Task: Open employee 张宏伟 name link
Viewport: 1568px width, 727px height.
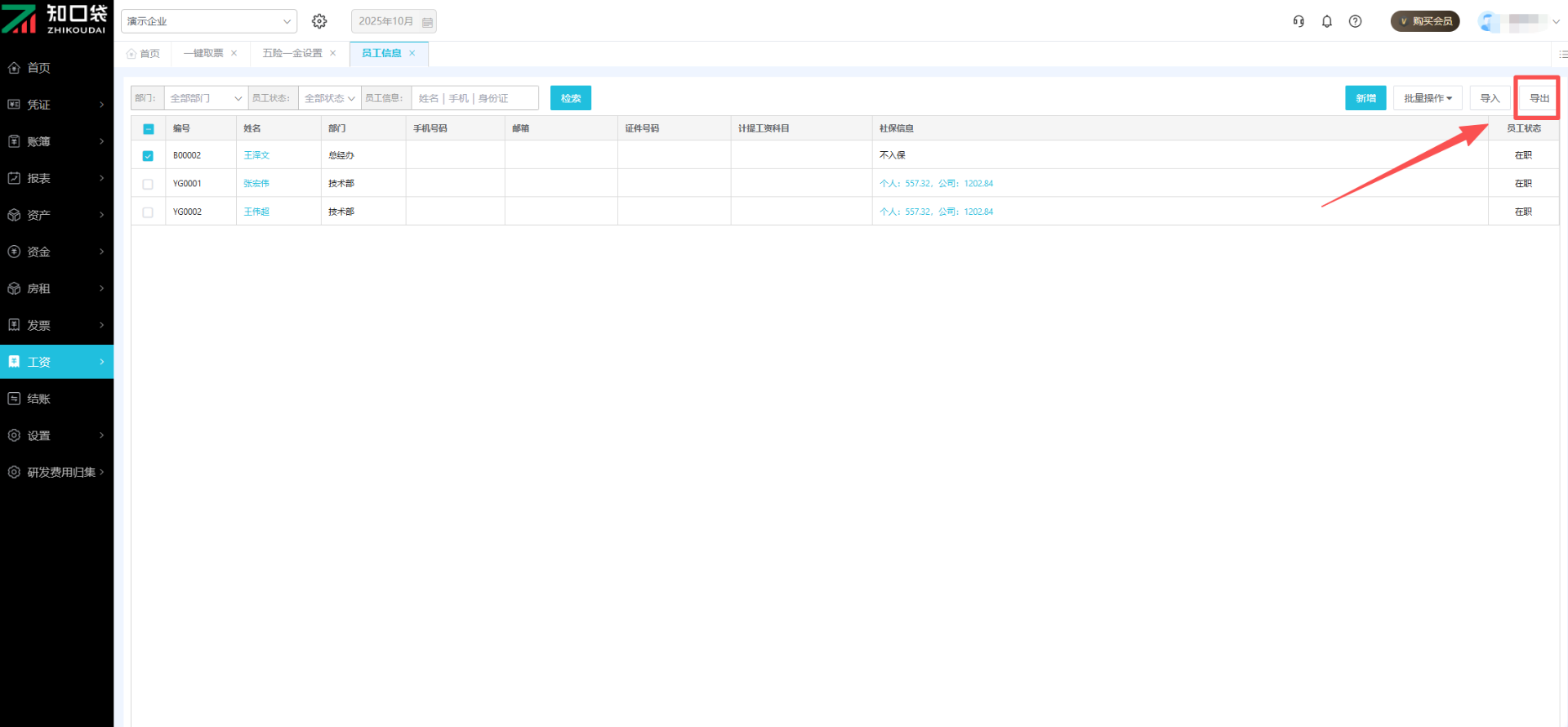Action: click(256, 184)
